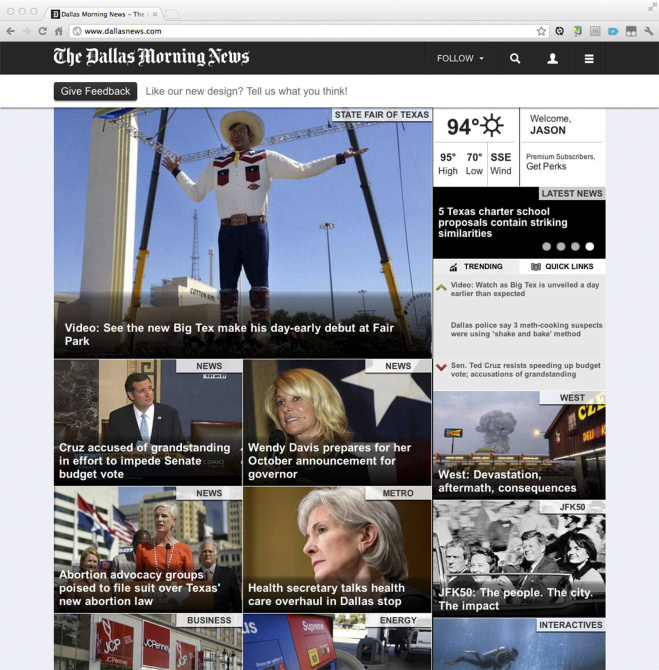Screen dimensions: 659x670
Task: Click the "Like our new design?" text
Action: [x=246, y=91]
